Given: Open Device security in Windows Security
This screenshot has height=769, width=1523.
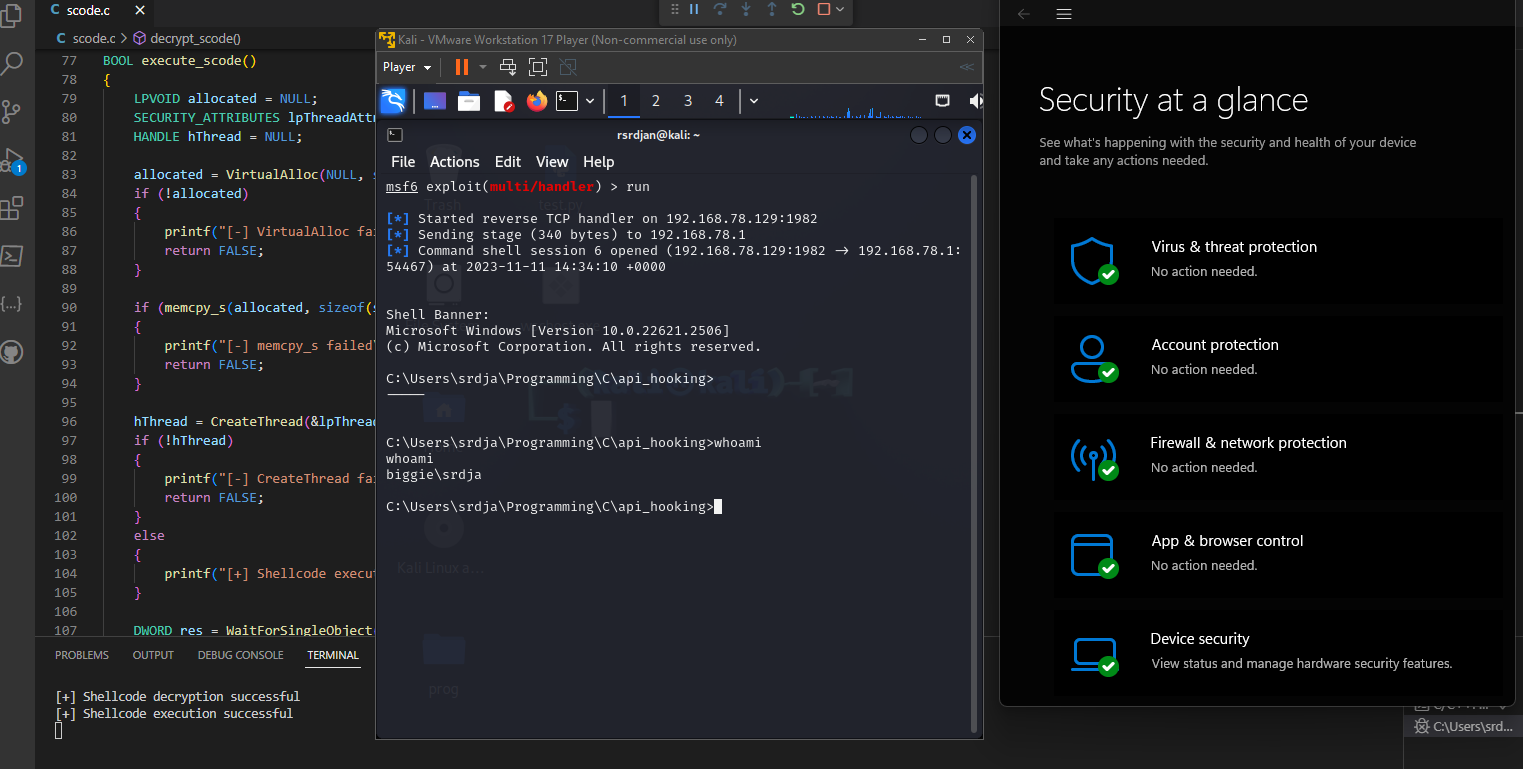Looking at the screenshot, I should tap(1277, 652).
